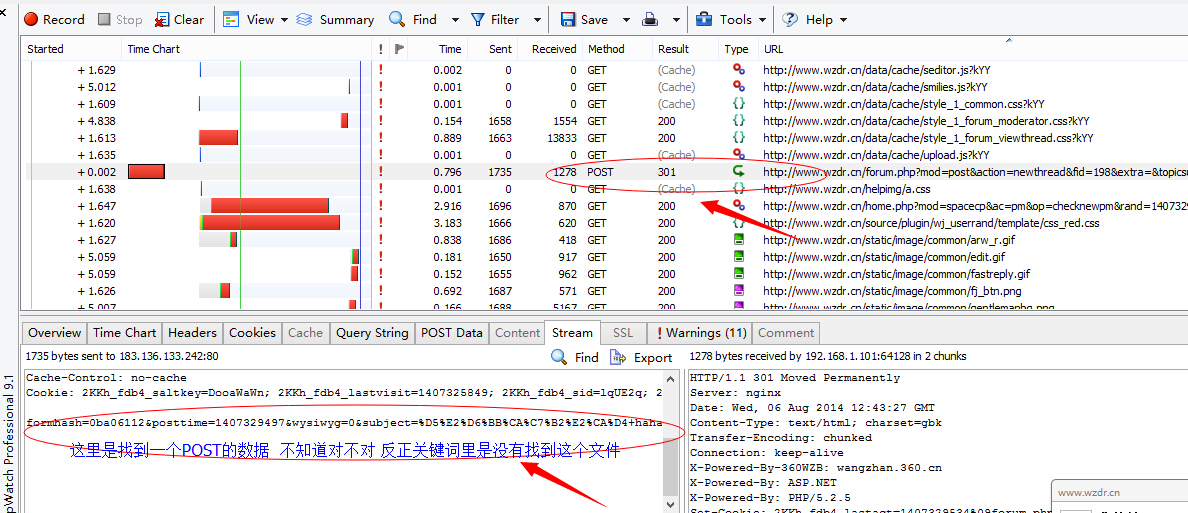The width and height of the screenshot is (1188, 513).
Task: Expand the View dropdown arrow
Action: click(x=284, y=20)
